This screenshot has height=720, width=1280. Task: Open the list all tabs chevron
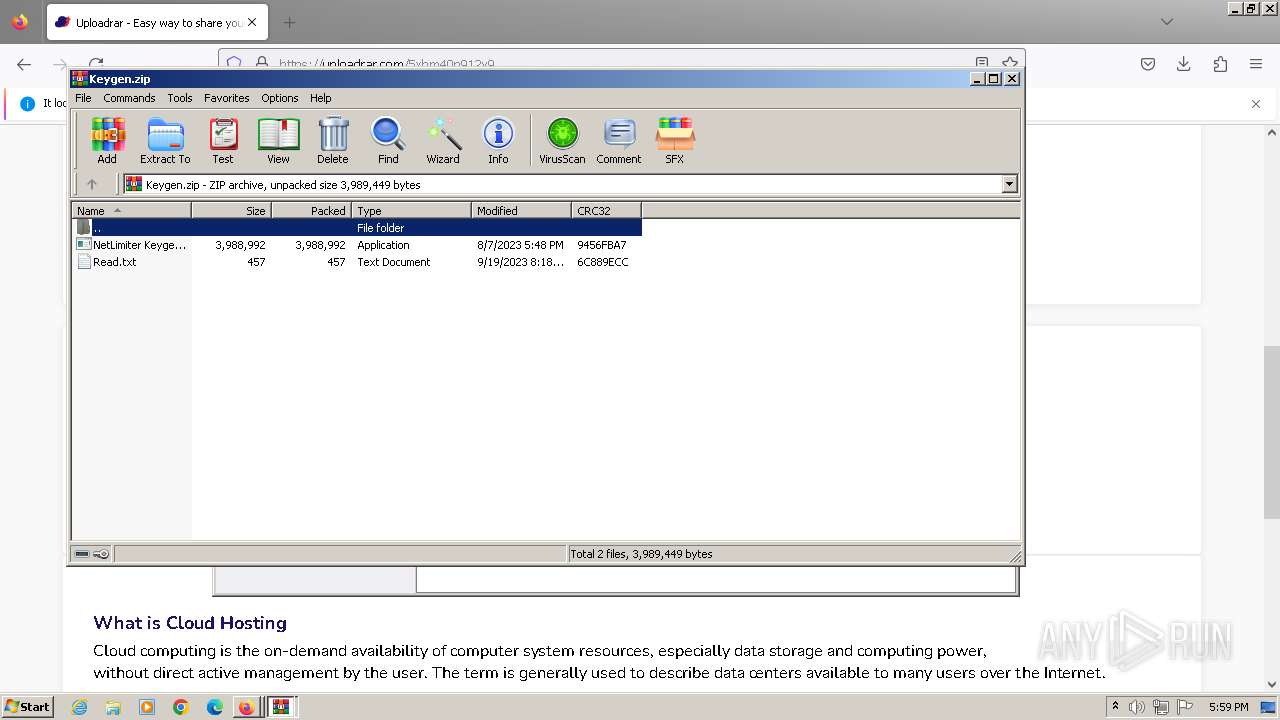click(1166, 22)
